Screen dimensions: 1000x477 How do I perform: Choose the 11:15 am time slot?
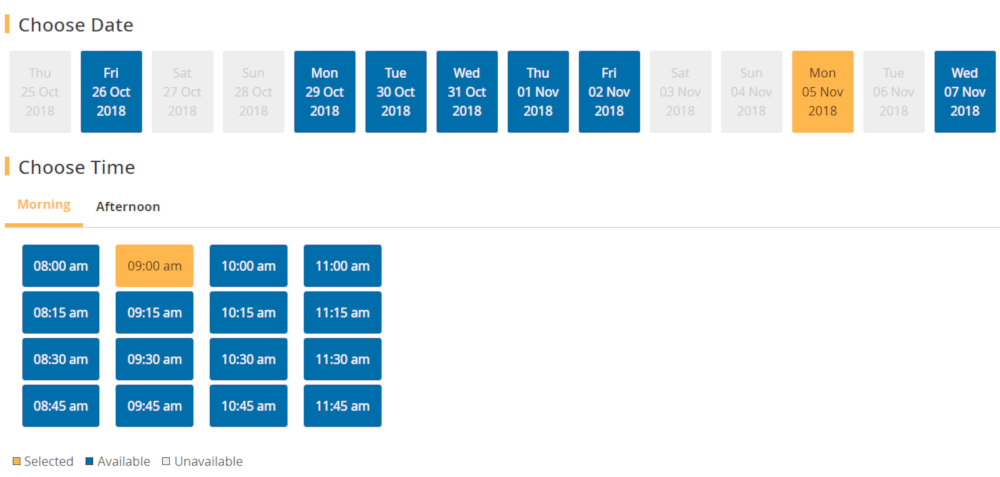point(342,313)
